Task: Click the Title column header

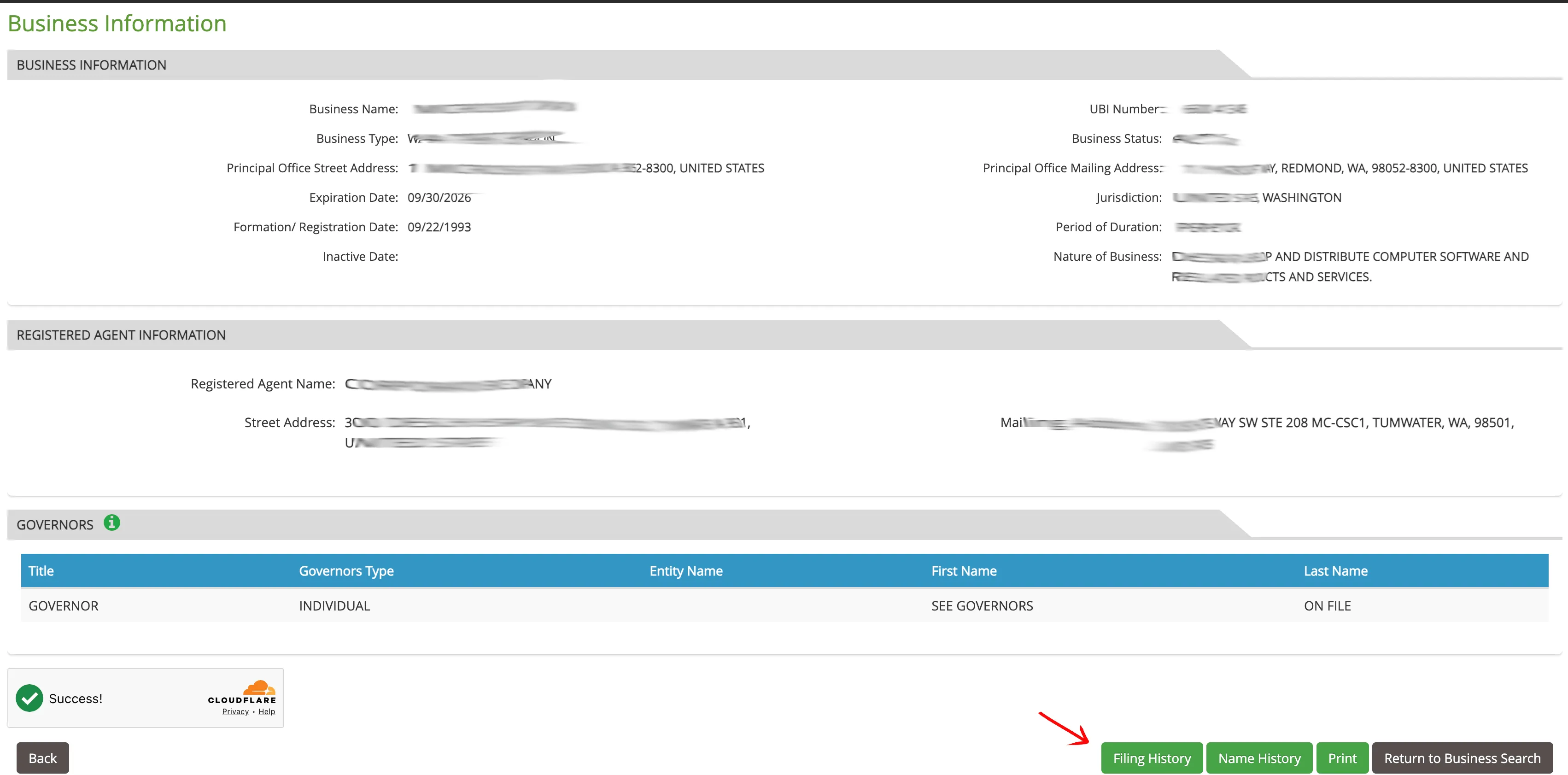Action: [41, 571]
